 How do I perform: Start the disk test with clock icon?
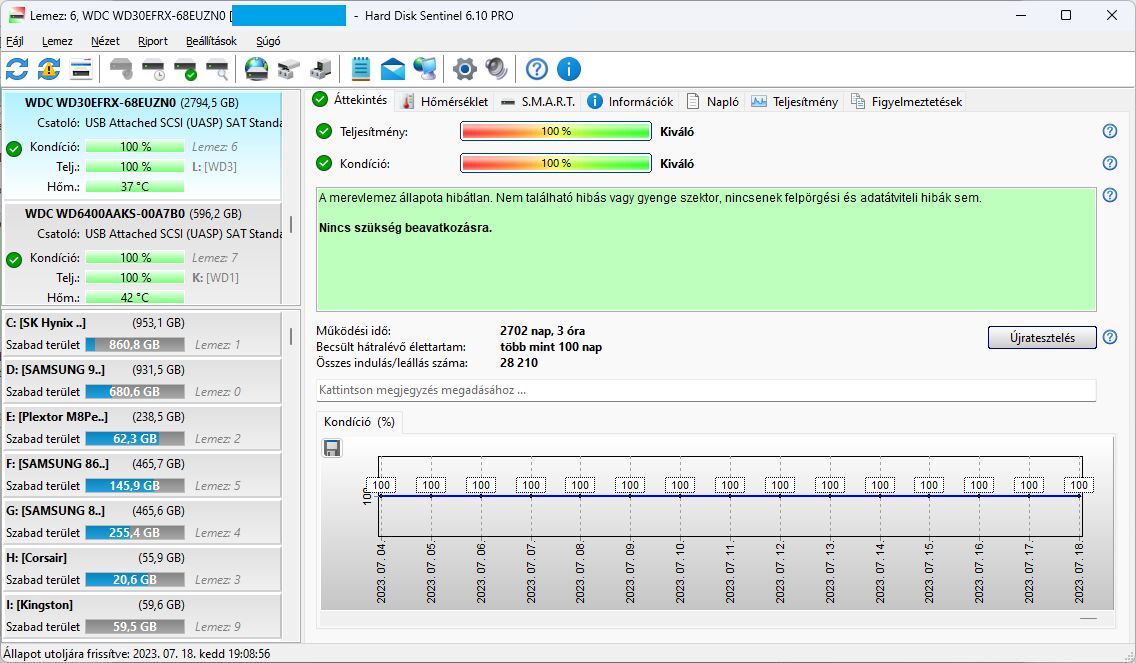pos(154,70)
